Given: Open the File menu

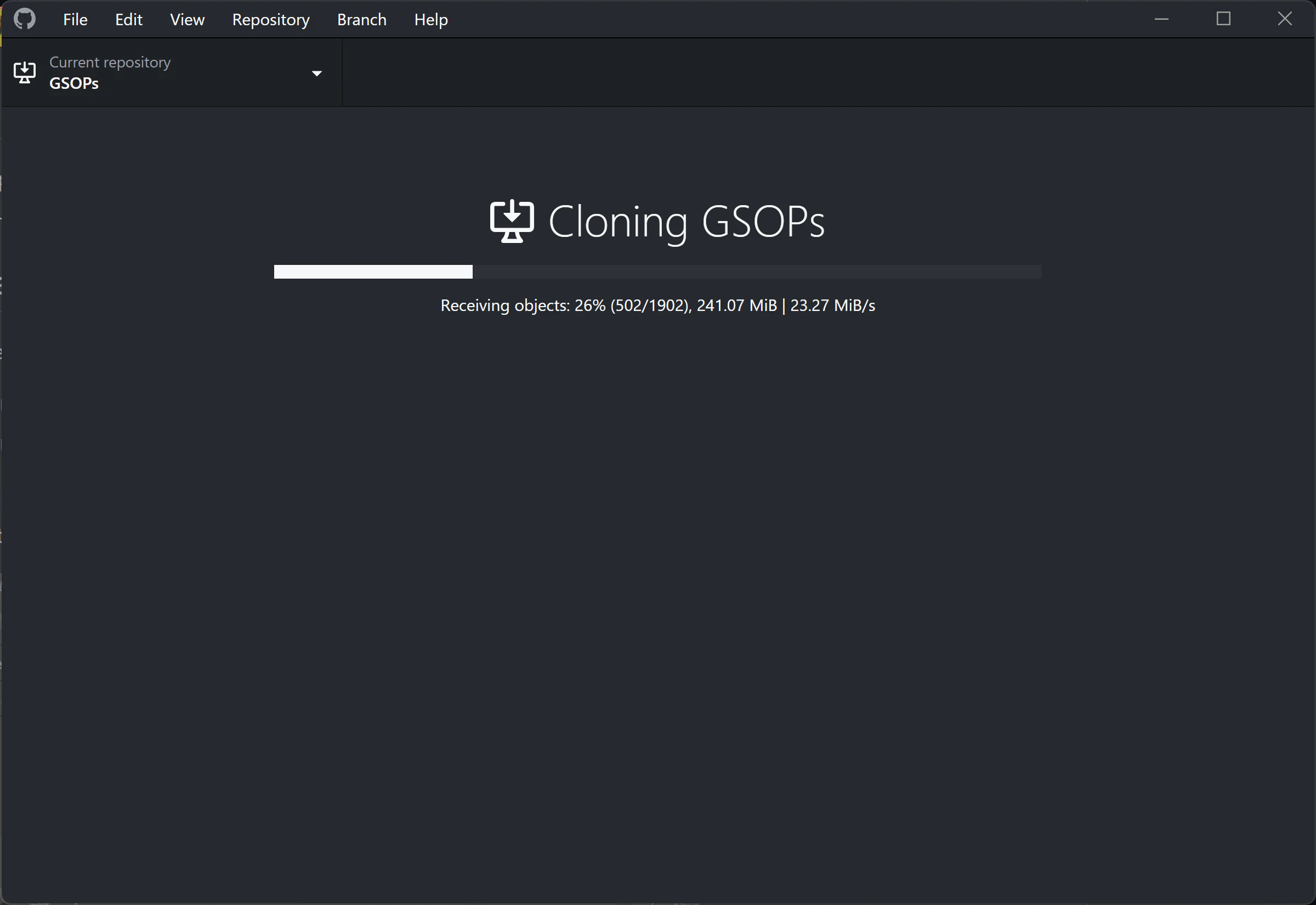Looking at the screenshot, I should pyautogui.click(x=75, y=20).
